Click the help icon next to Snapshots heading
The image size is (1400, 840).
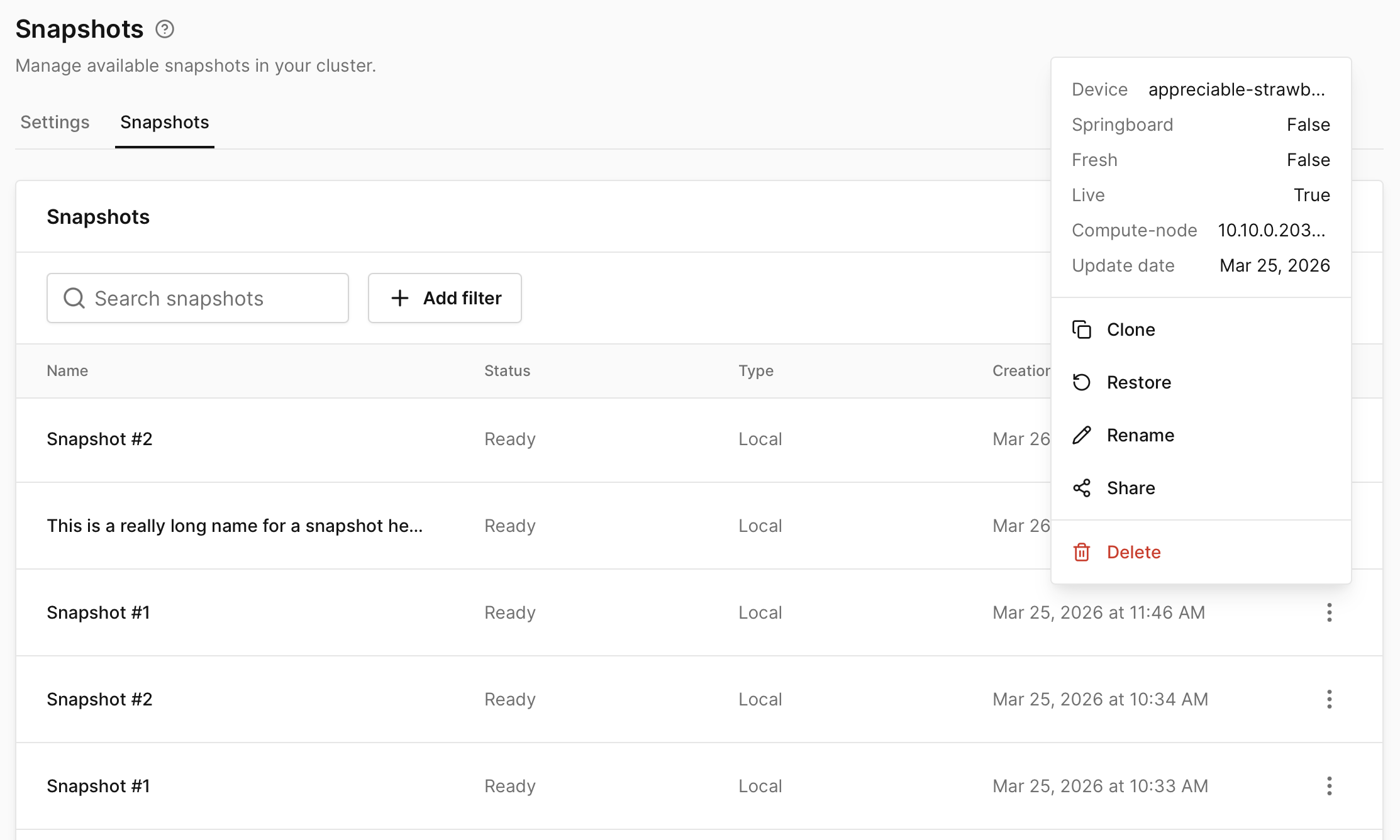(165, 29)
